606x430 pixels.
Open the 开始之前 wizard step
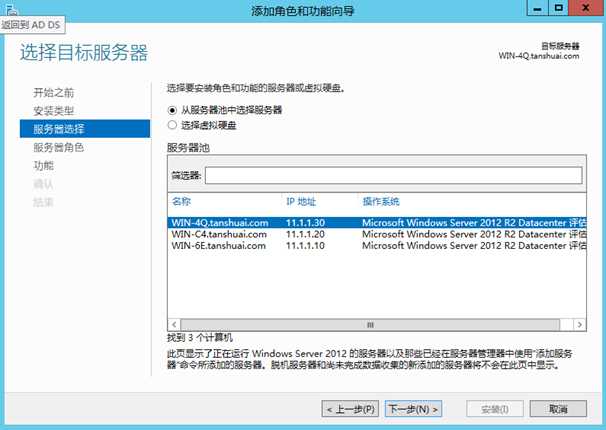tap(53, 93)
